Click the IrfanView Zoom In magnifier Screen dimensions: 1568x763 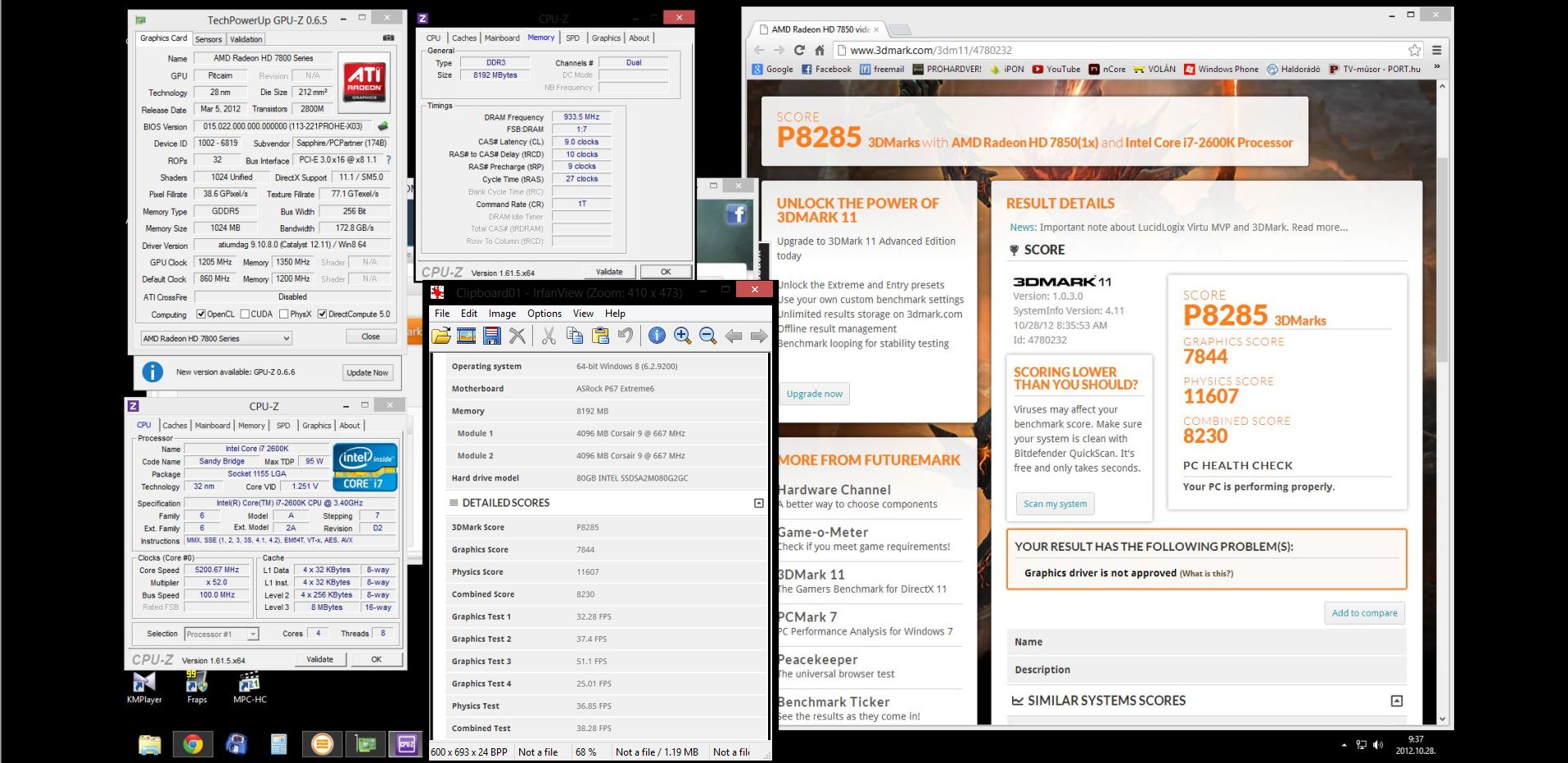click(x=682, y=335)
